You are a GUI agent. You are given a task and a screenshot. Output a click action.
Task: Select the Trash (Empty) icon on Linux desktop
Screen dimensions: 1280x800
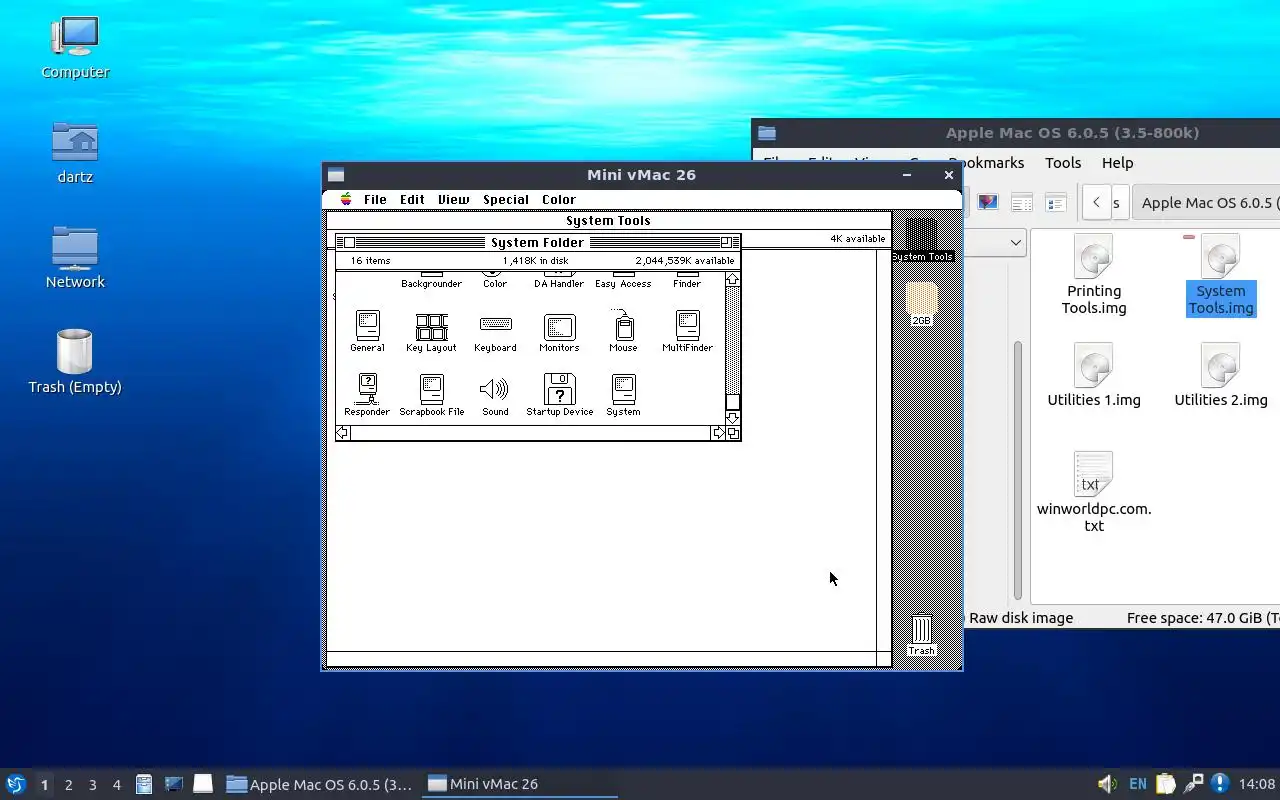coord(75,361)
